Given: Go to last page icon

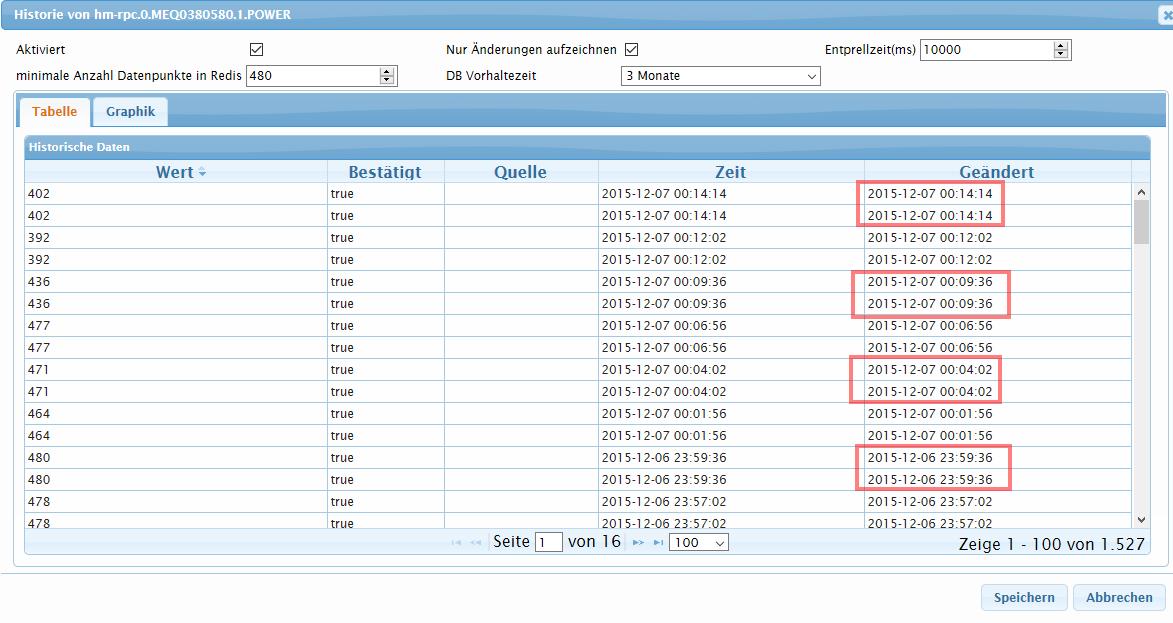Looking at the screenshot, I should pyautogui.click(x=658, y=543).
